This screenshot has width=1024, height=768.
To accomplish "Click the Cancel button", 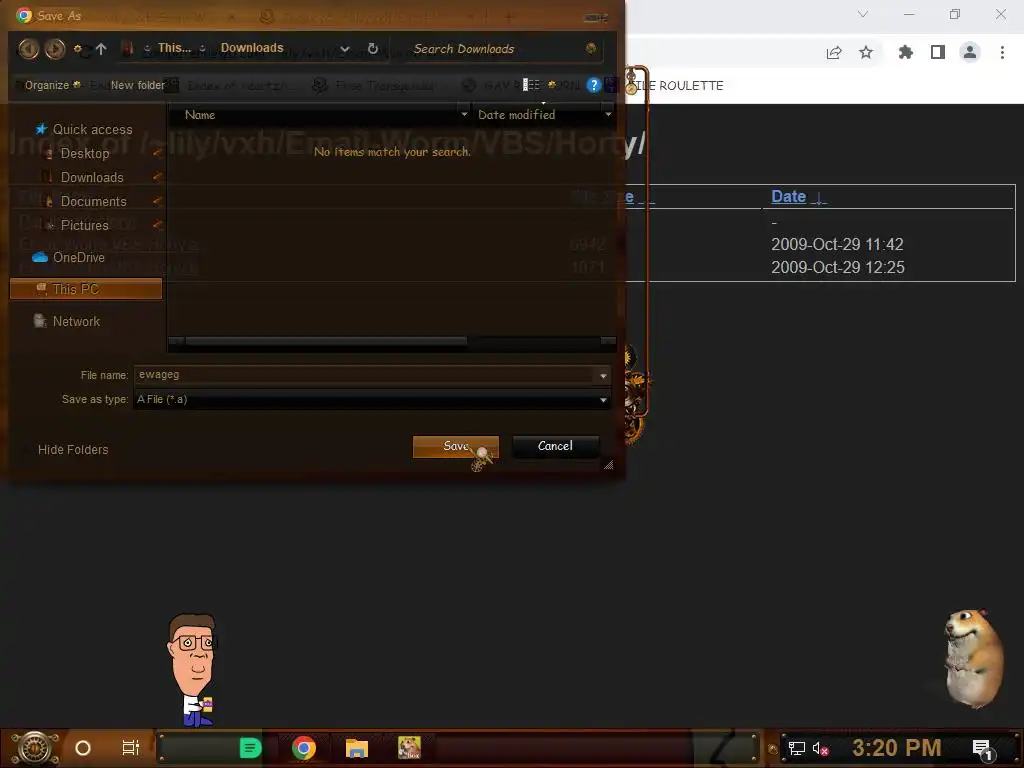I will coord(555,446).
